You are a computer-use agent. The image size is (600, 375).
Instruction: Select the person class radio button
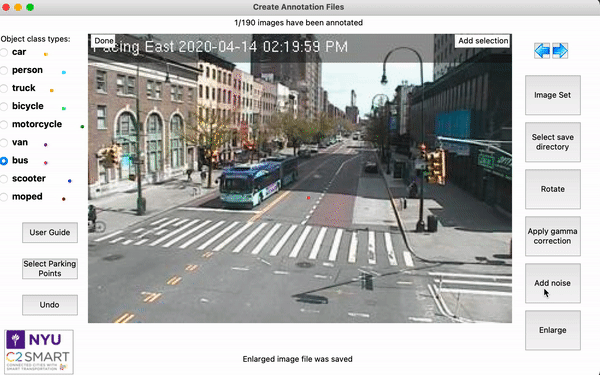click(4, 70)
